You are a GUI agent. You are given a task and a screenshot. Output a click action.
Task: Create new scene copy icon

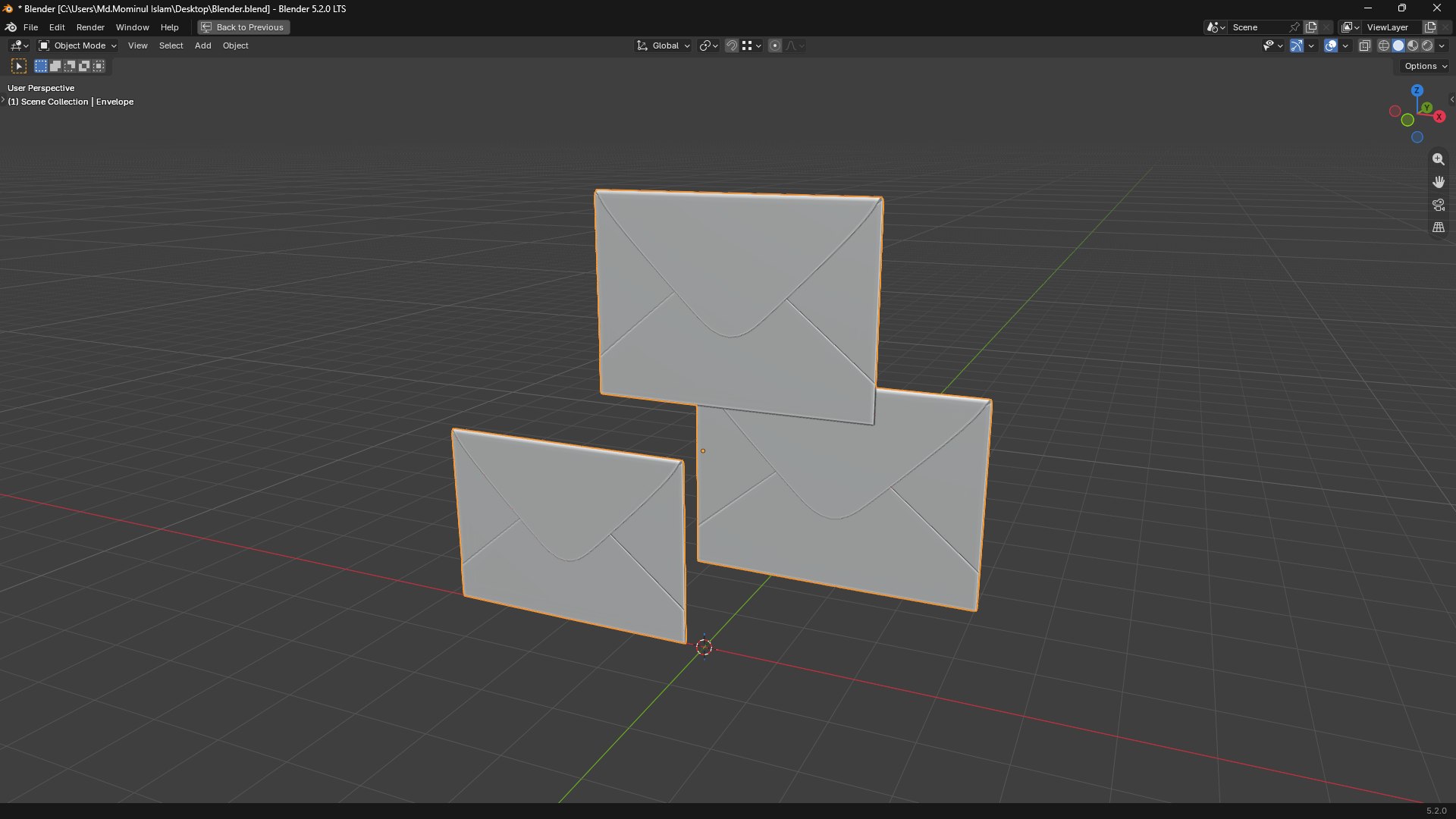coord(1311,27)
